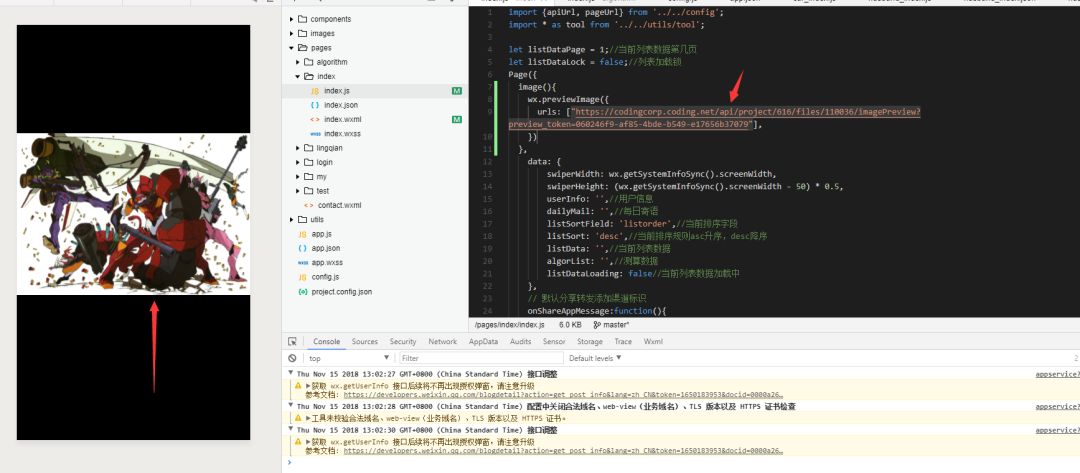
Task: Open the Default levels dropdown
Action: 595,358
